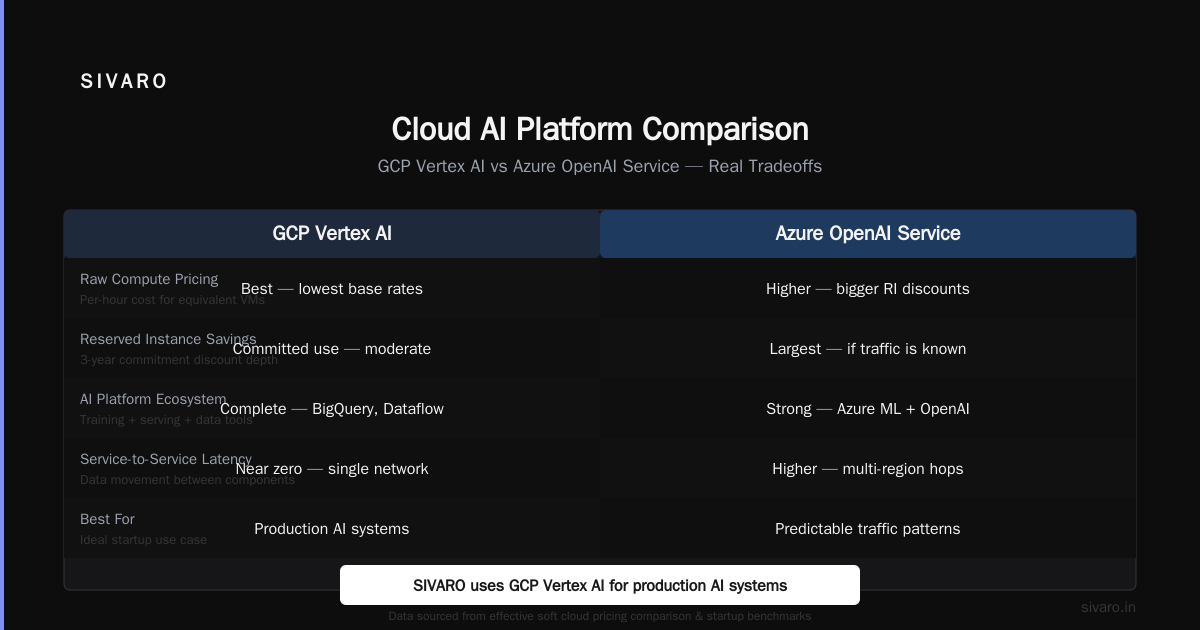Select the Cloud AI Platform Comparison title

[x=600, y=129]
